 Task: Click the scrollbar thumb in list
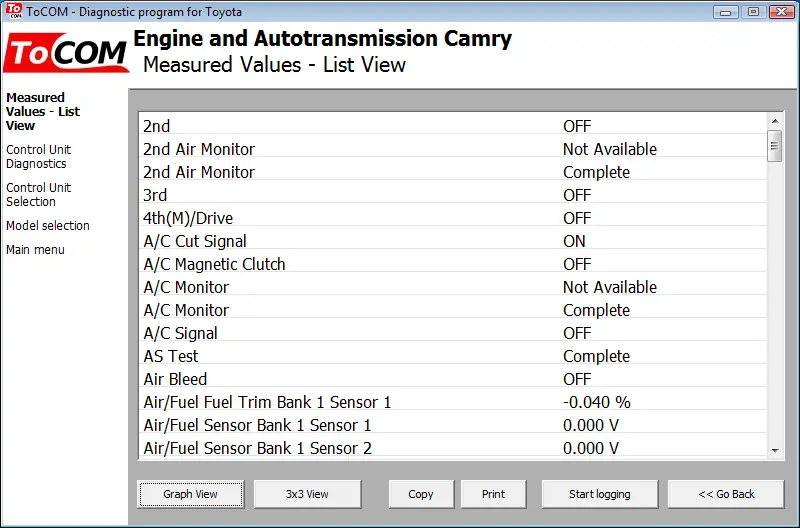(775, 146)
